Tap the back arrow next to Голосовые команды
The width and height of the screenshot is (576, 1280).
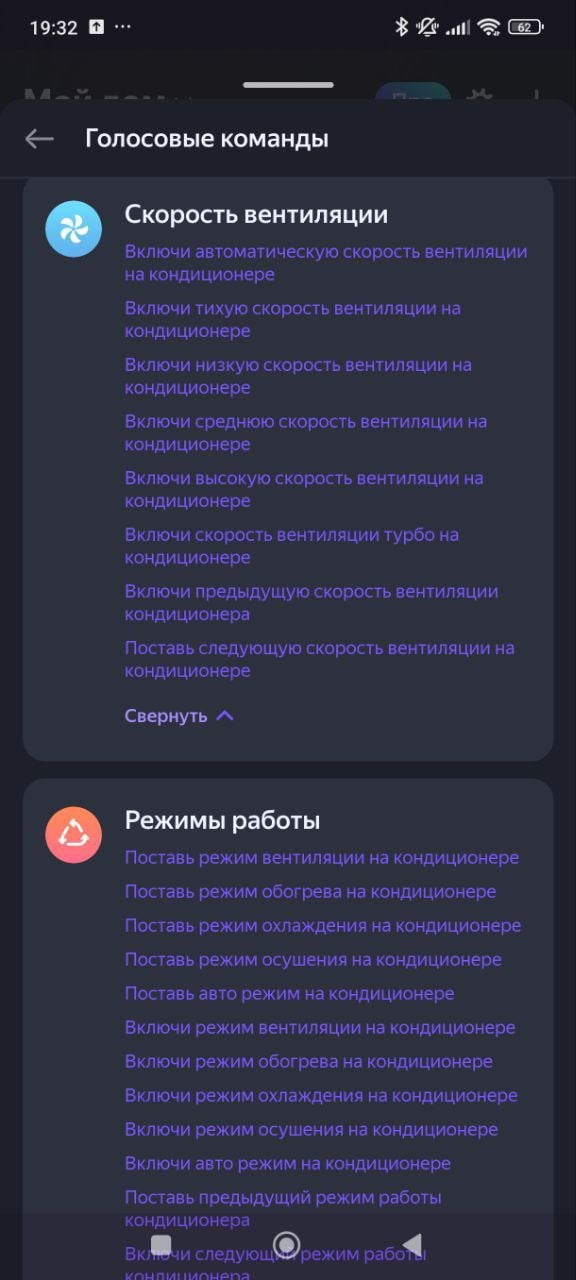(x=39, y=139)
